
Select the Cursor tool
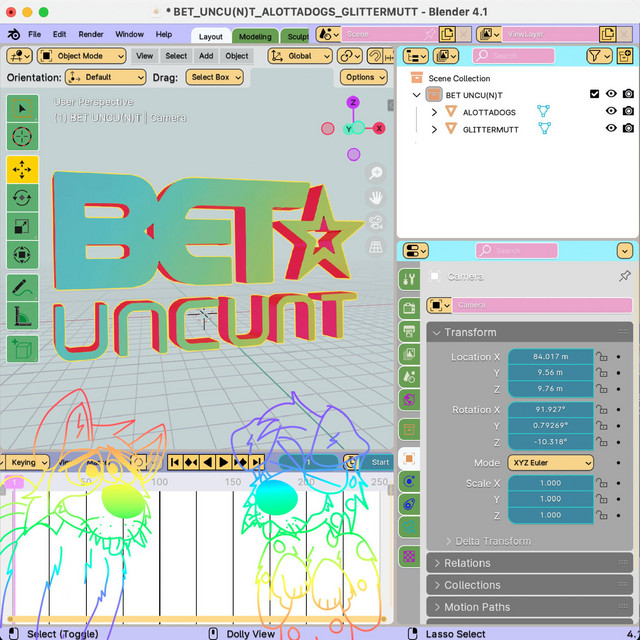22,136
